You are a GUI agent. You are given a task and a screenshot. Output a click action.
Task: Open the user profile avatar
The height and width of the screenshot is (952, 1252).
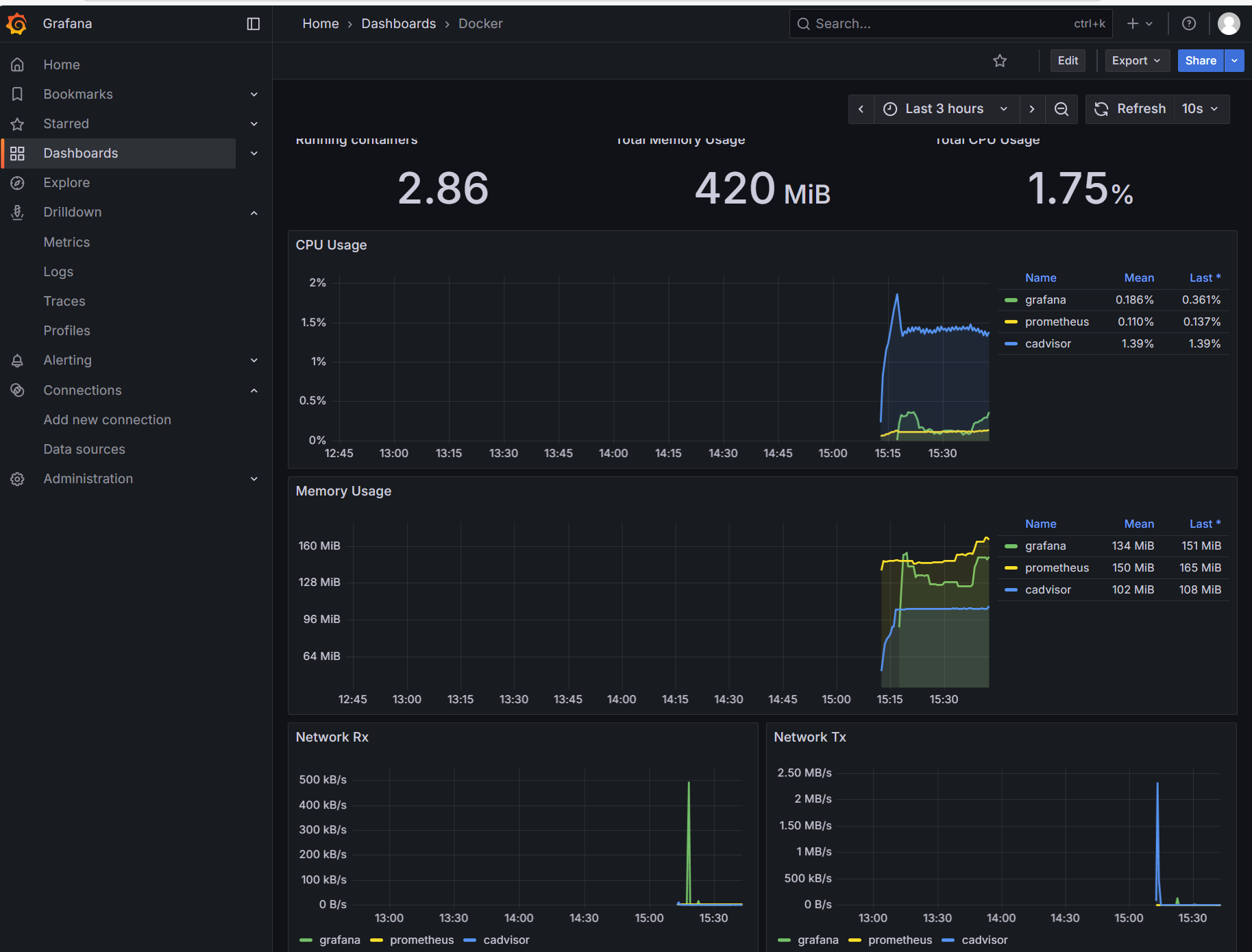pyautogui.click(x=1229, y=24)
